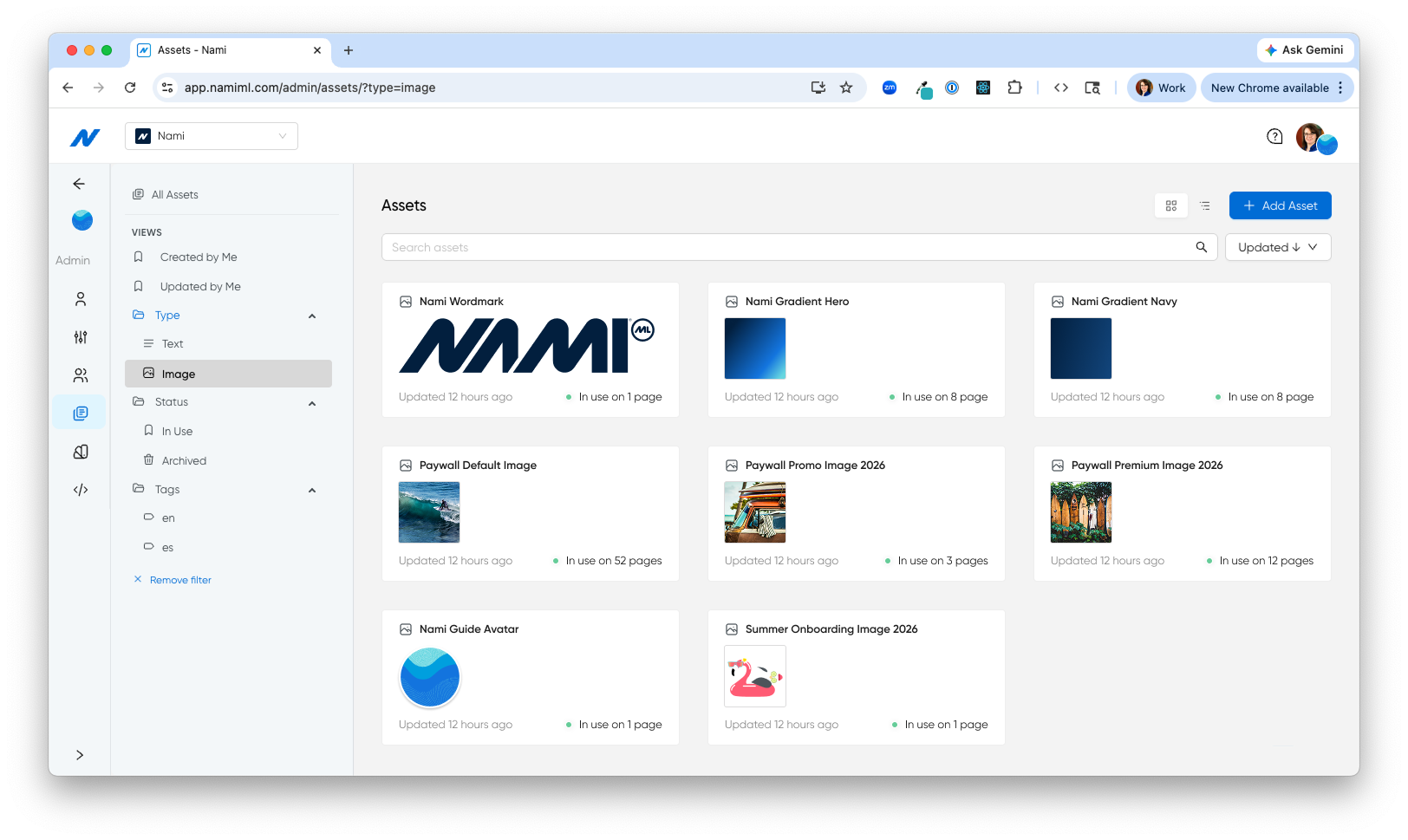Reload the page in Chrome

(130, 88)
